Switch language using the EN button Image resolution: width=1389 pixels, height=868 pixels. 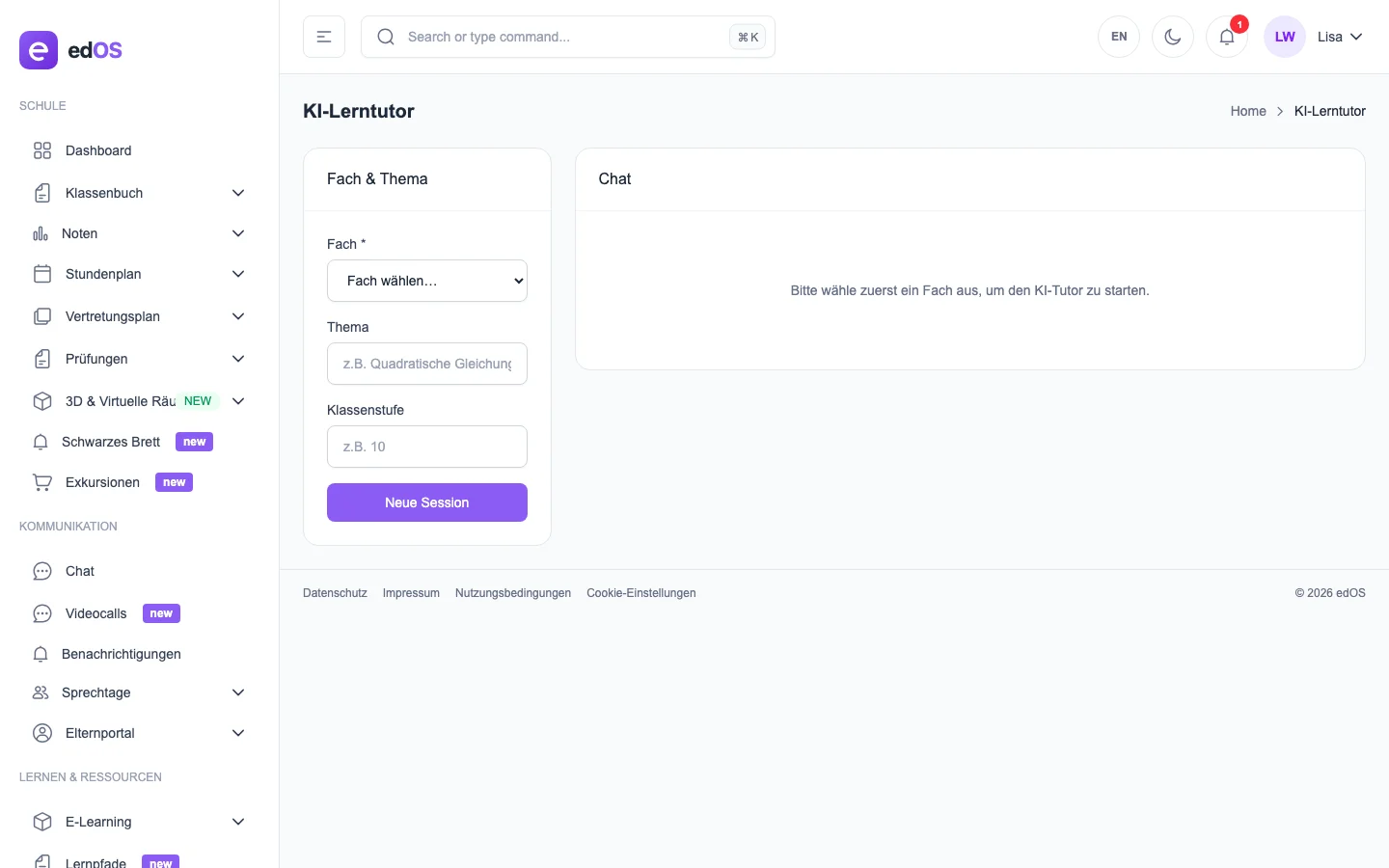click(1119, 37)
